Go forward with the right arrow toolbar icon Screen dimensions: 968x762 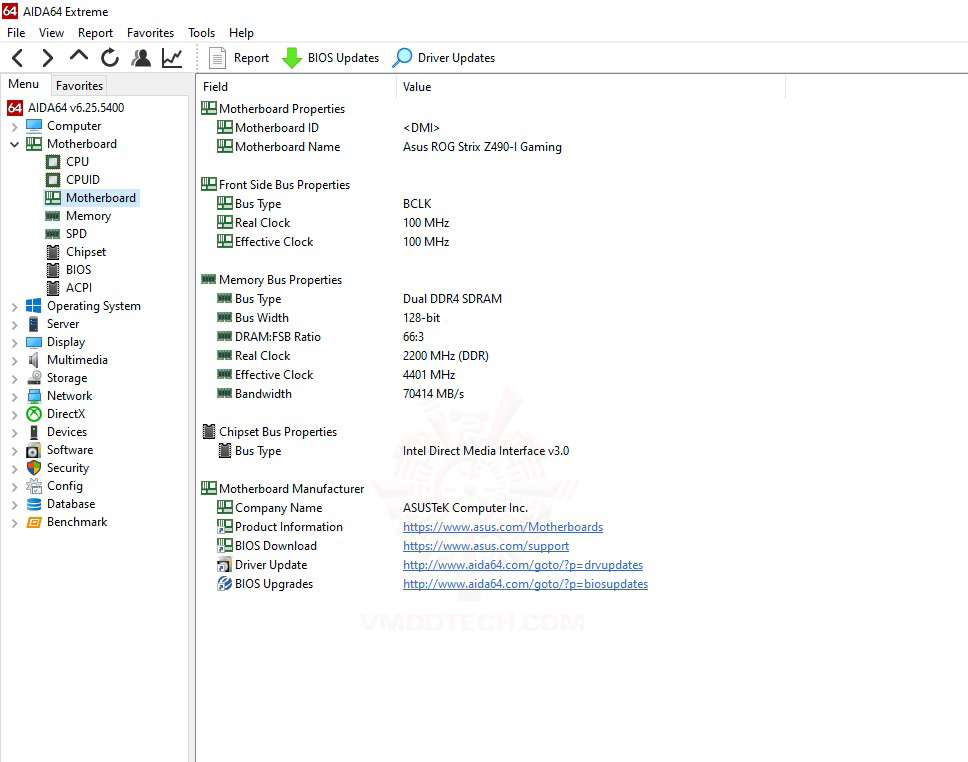48,58
